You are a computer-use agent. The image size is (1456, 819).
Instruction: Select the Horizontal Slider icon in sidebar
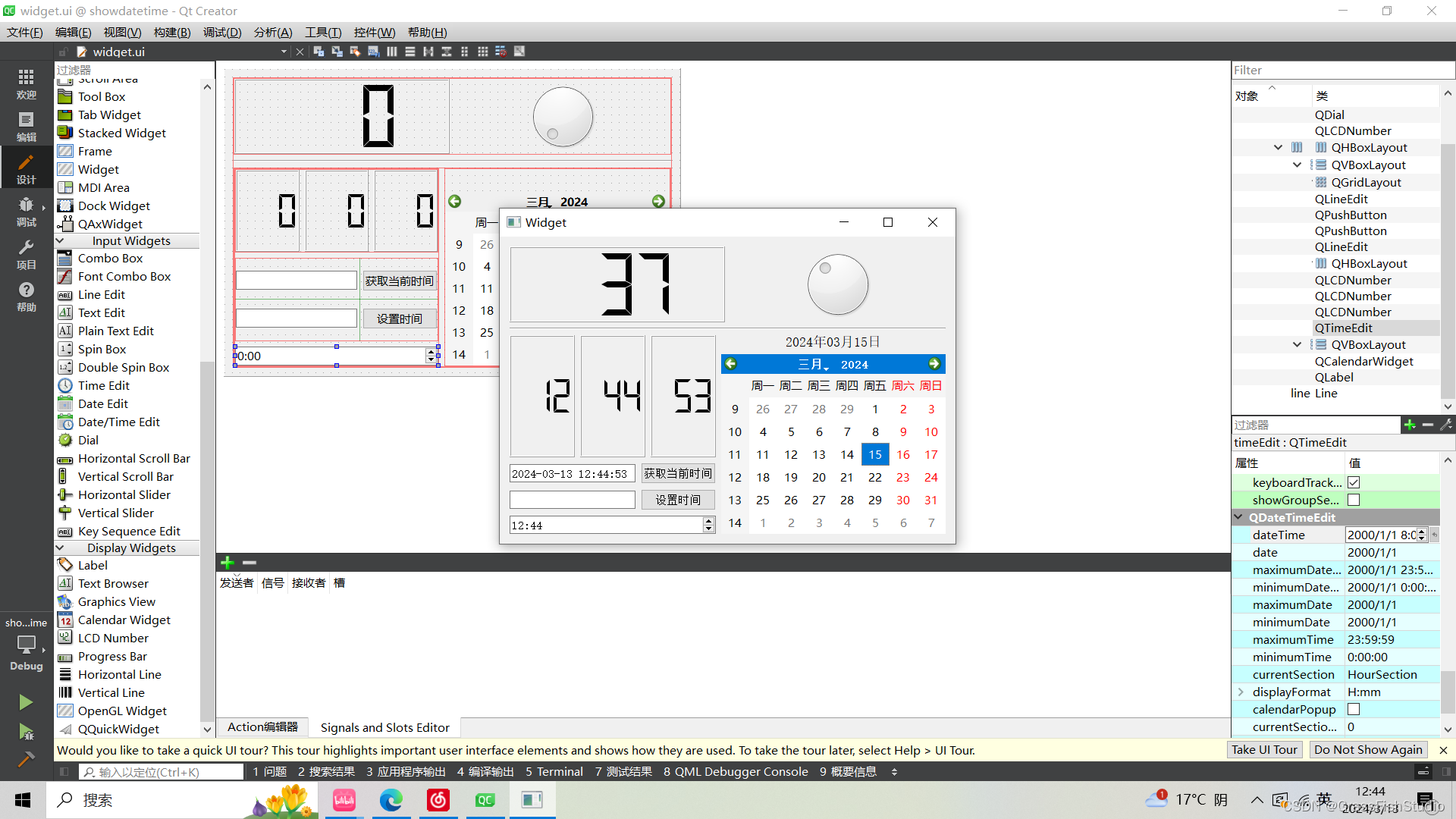pos(66,494)
